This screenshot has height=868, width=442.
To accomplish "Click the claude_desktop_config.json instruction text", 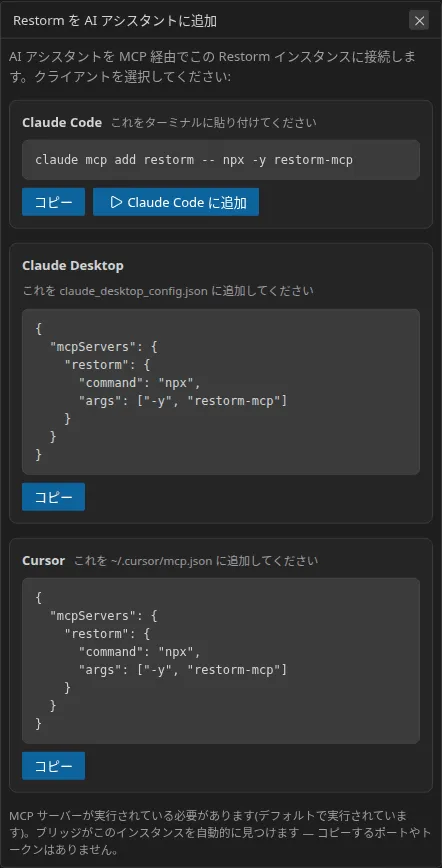I will point(168,291).
